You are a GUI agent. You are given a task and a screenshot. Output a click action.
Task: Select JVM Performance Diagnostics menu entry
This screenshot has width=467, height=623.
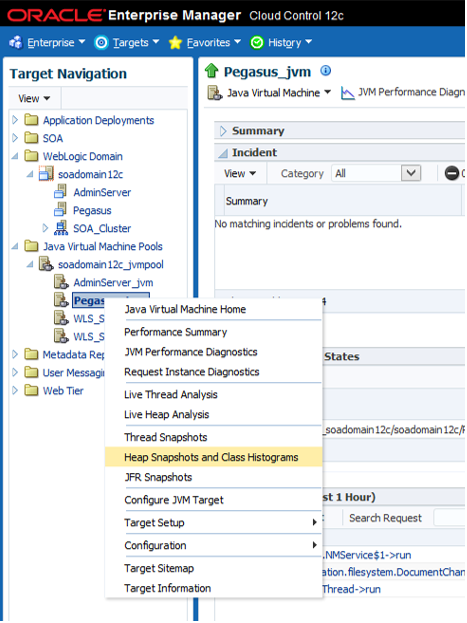[191, 352]
